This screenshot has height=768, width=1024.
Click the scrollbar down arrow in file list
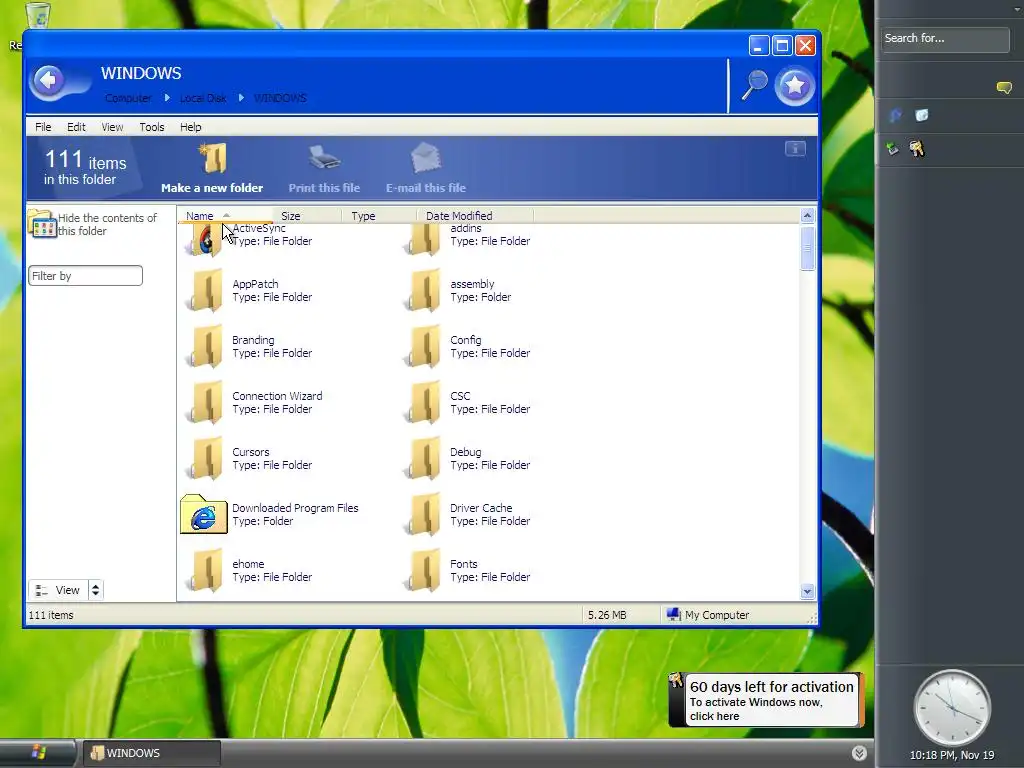(807, 592)
